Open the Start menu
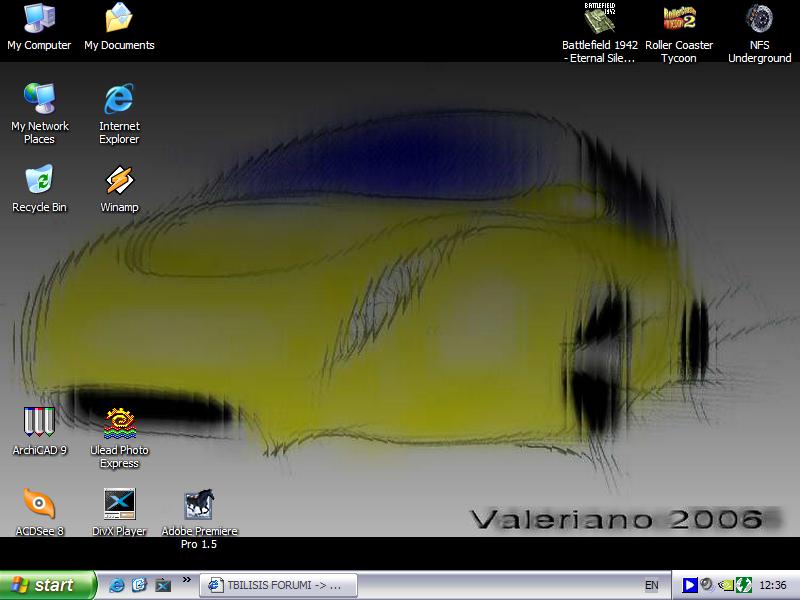The height and width of the screenshot is (600, 800). click(48, 585)
